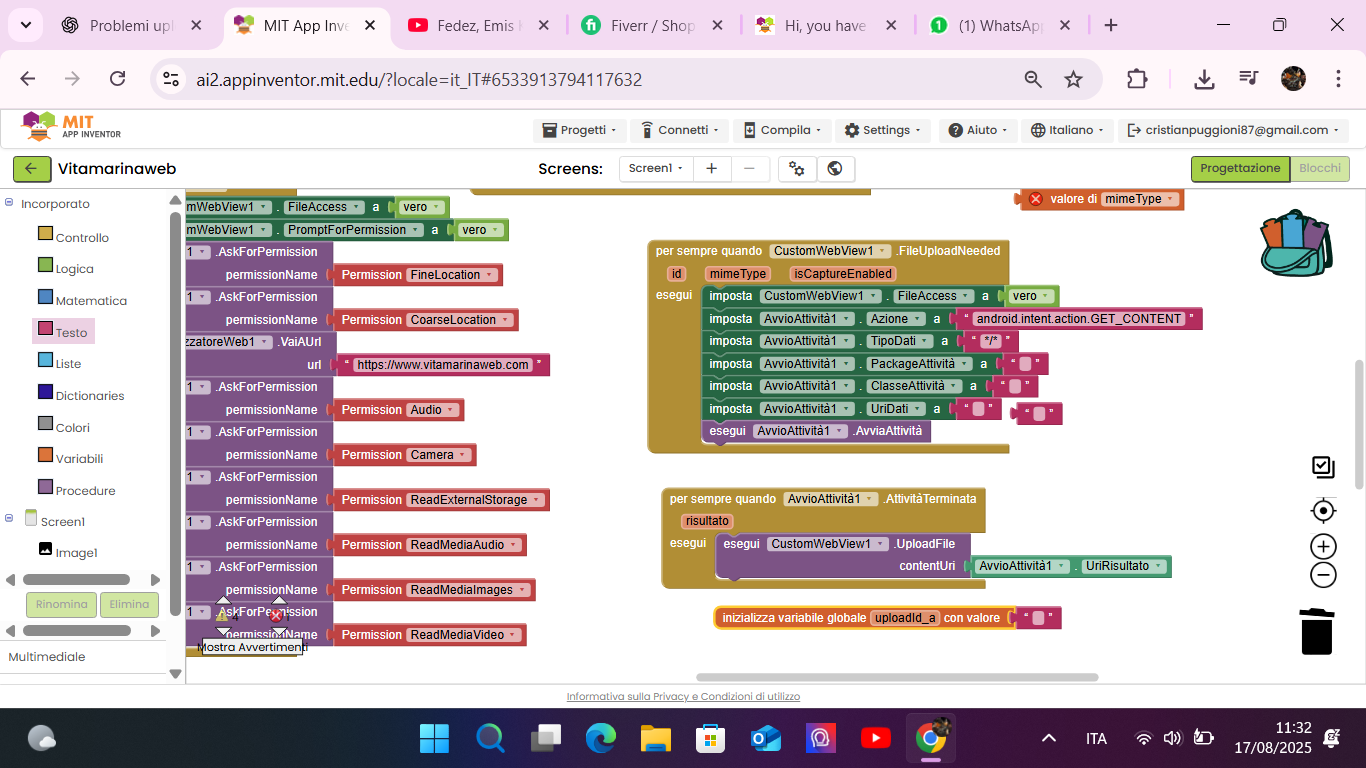Open the backpack icon in workspace
This screenshot has height=768, width=1366.
point(1295,243)
